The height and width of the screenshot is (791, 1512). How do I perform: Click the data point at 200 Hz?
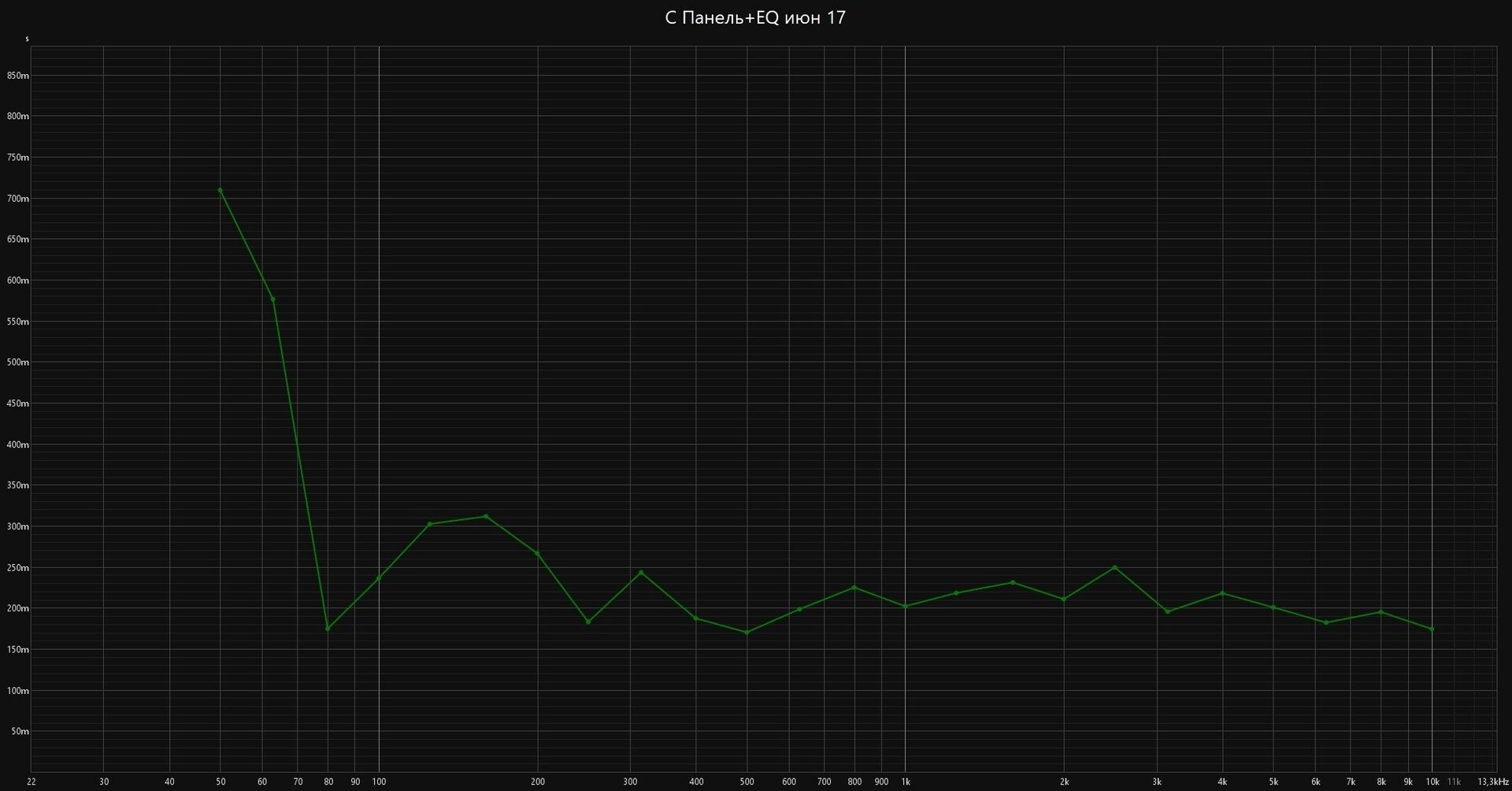(x=538, y=554)
